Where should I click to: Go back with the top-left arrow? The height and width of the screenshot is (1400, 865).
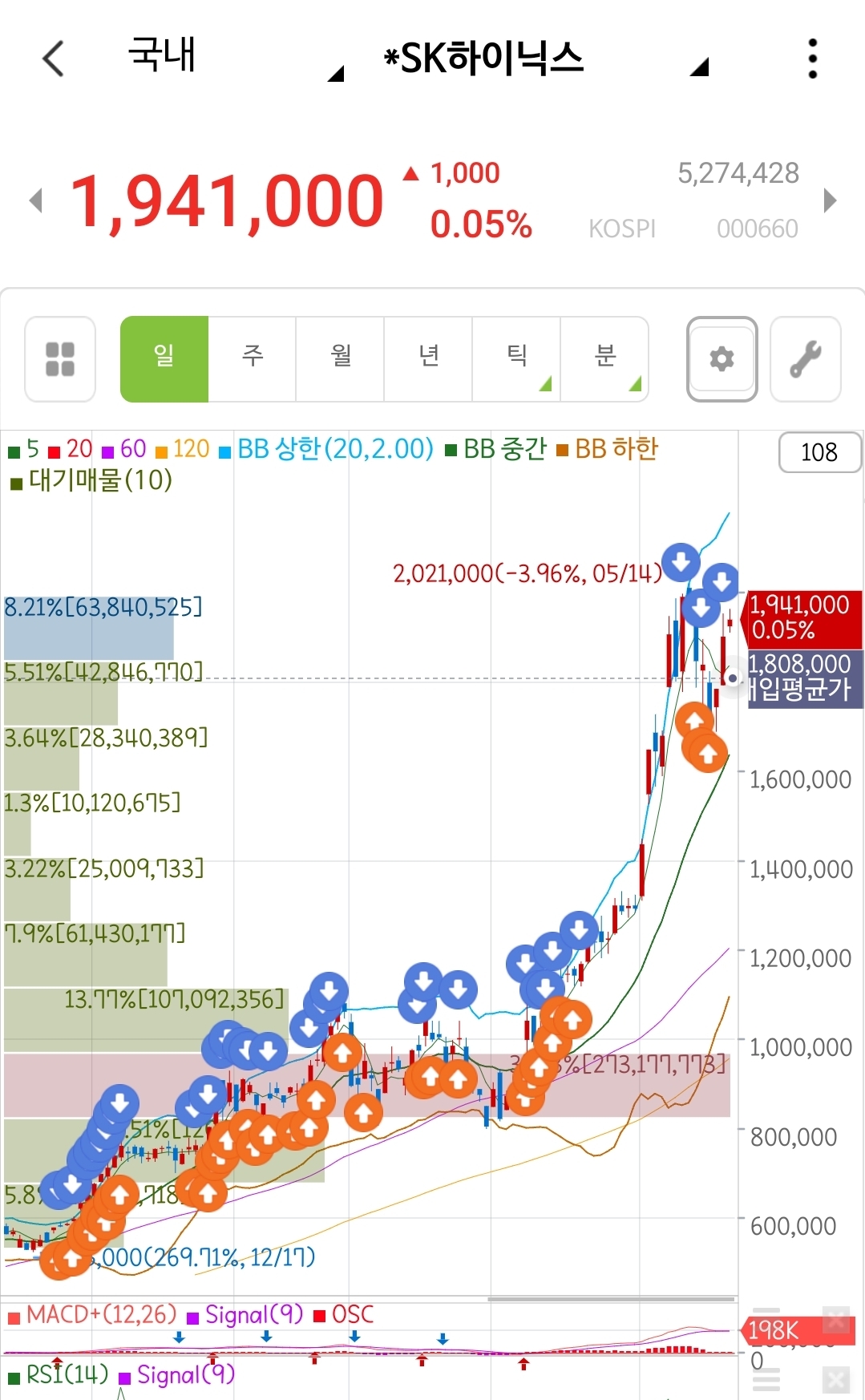(53, 59)
